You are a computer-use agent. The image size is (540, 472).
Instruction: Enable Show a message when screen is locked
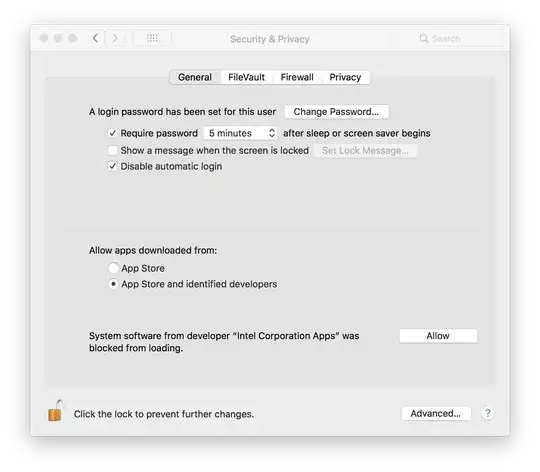(x=113, y=150)
